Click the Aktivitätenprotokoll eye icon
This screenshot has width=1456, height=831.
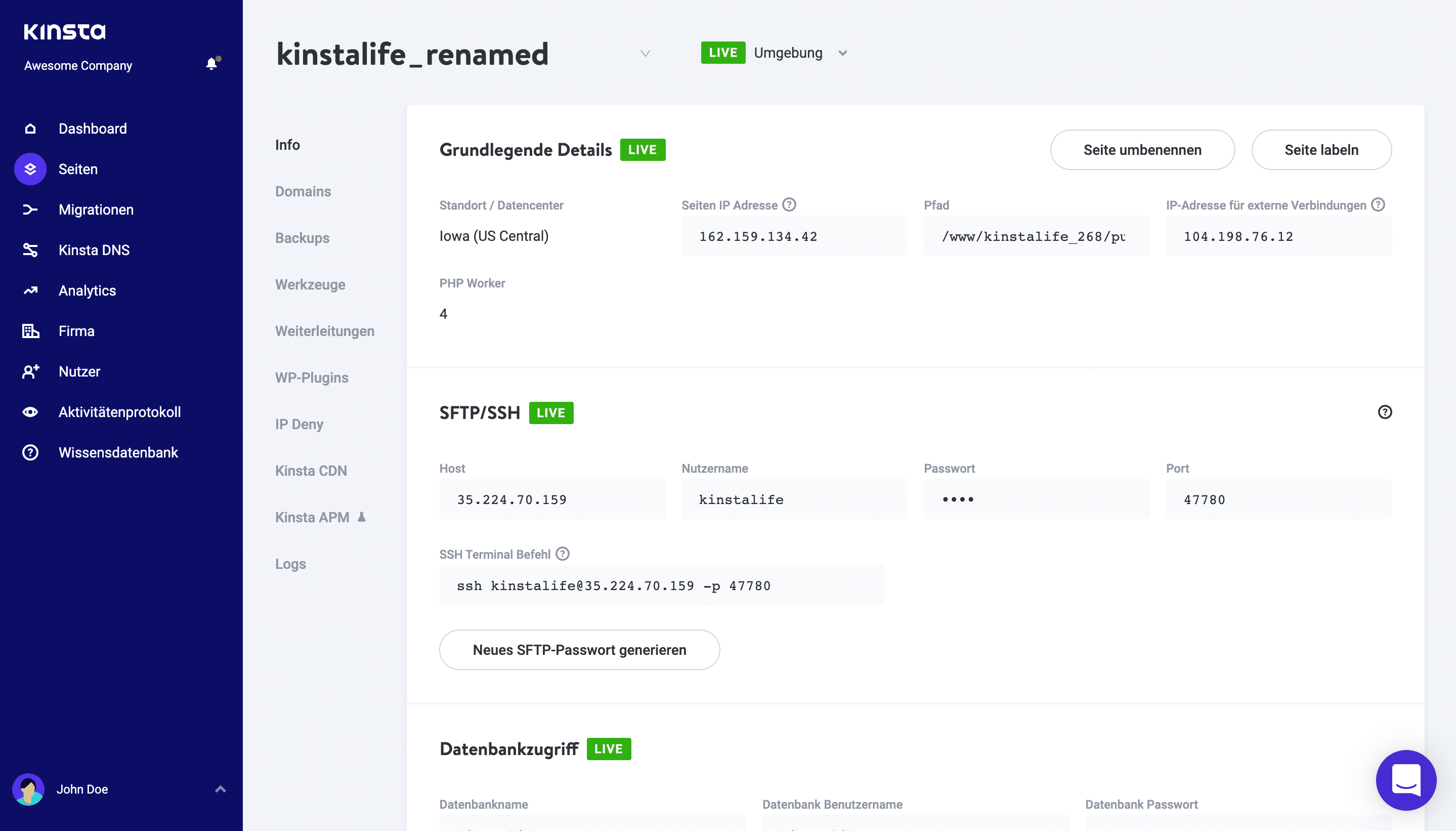tap(30, 412)
